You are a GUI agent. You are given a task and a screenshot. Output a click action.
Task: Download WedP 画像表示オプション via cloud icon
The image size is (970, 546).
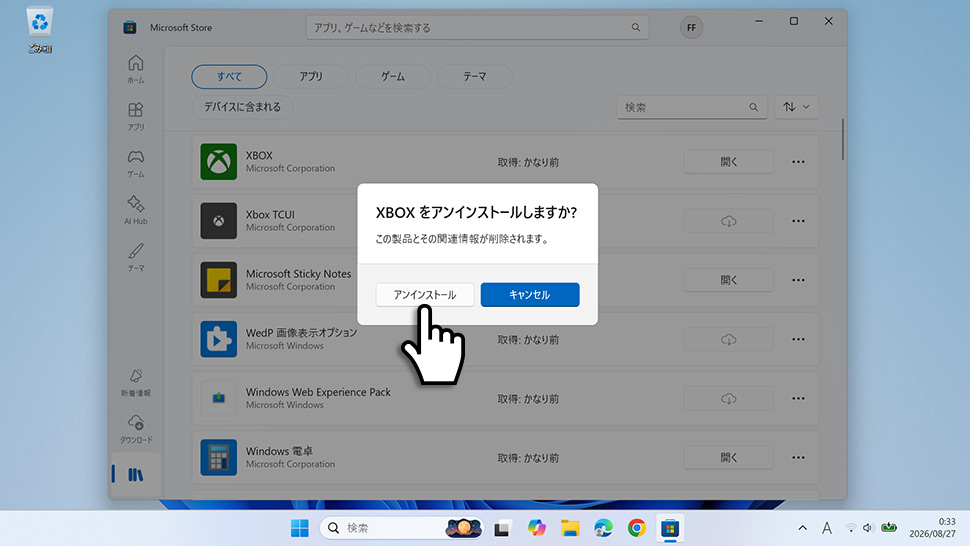728,339
